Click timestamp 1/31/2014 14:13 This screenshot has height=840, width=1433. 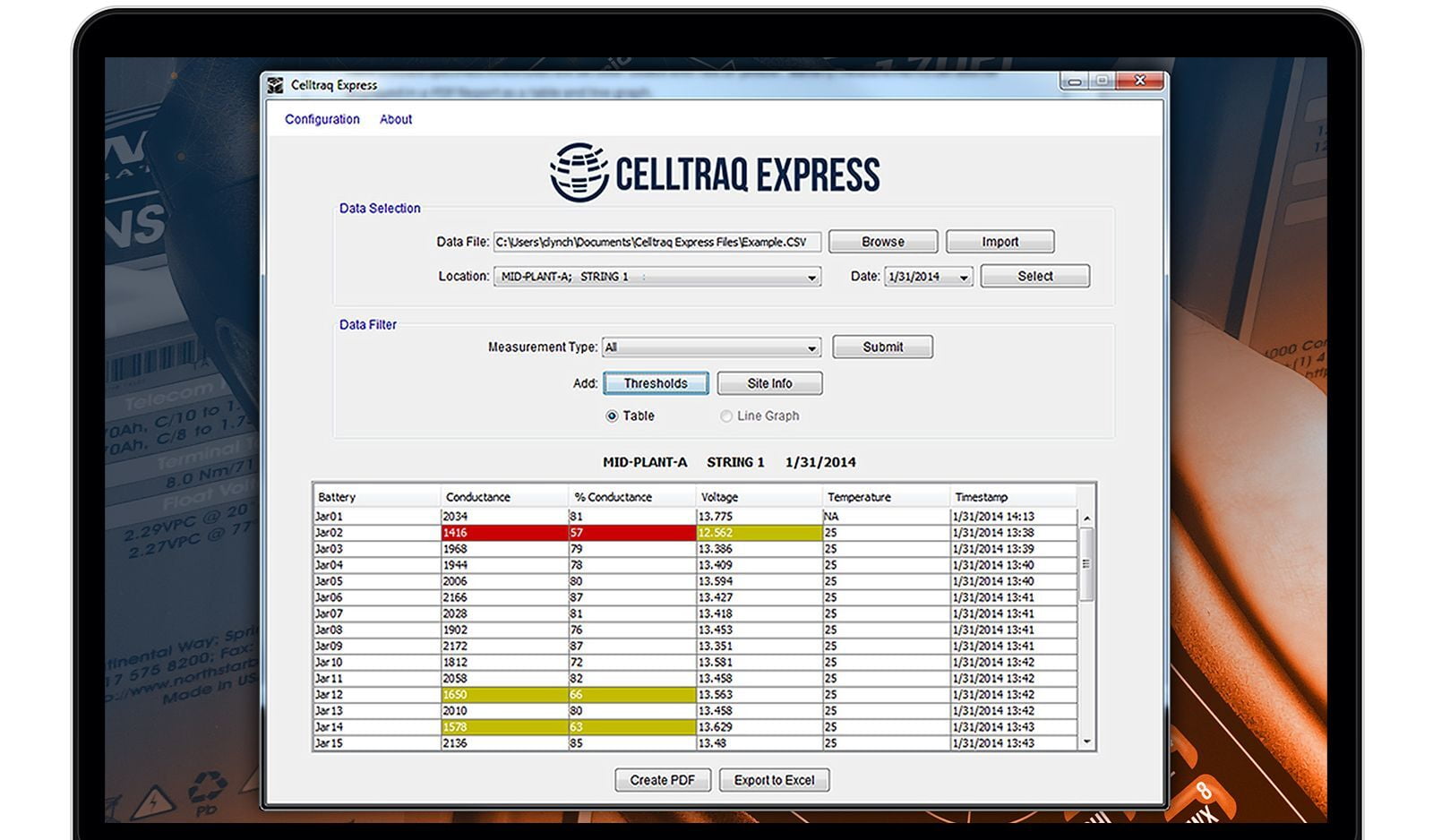[x=1013, y=517]
